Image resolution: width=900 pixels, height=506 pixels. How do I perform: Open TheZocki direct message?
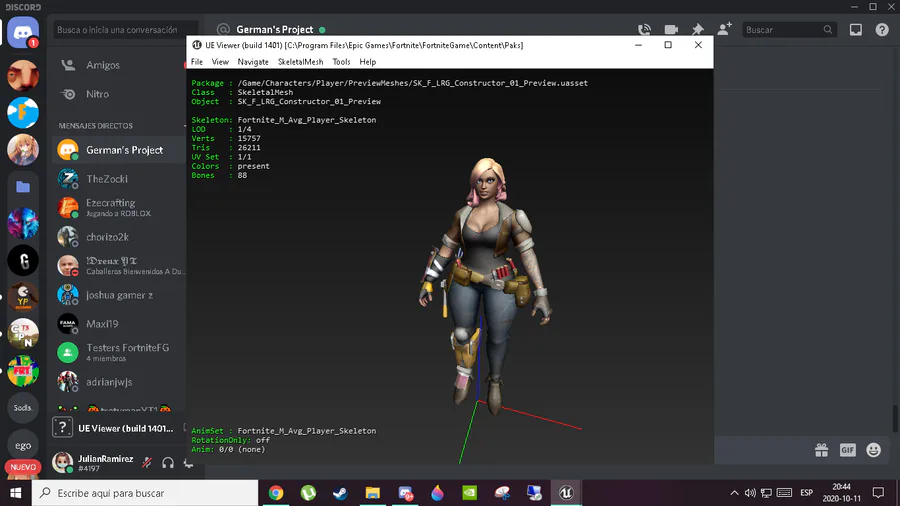[x=118, y=179]
